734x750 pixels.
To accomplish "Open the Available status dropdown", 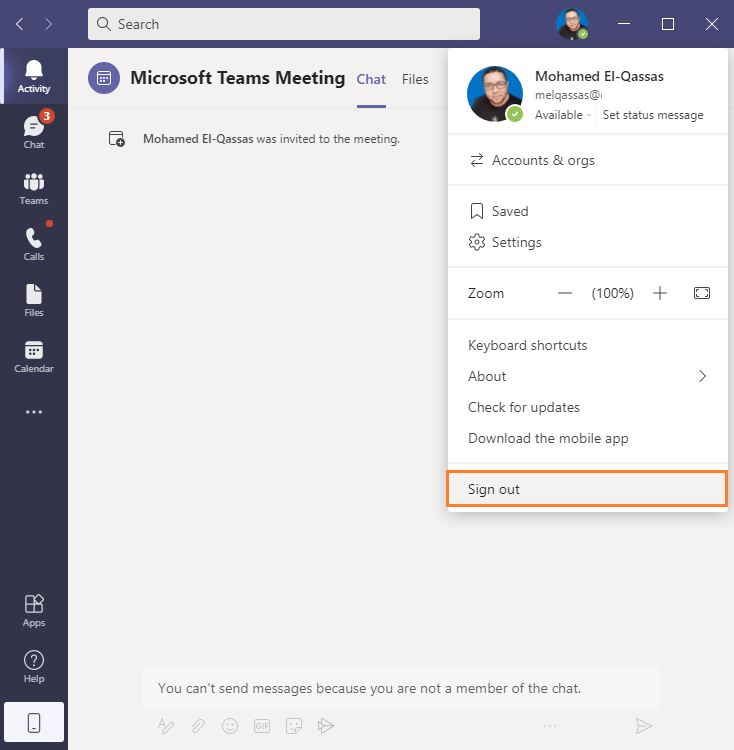I will tap(563, 115).
